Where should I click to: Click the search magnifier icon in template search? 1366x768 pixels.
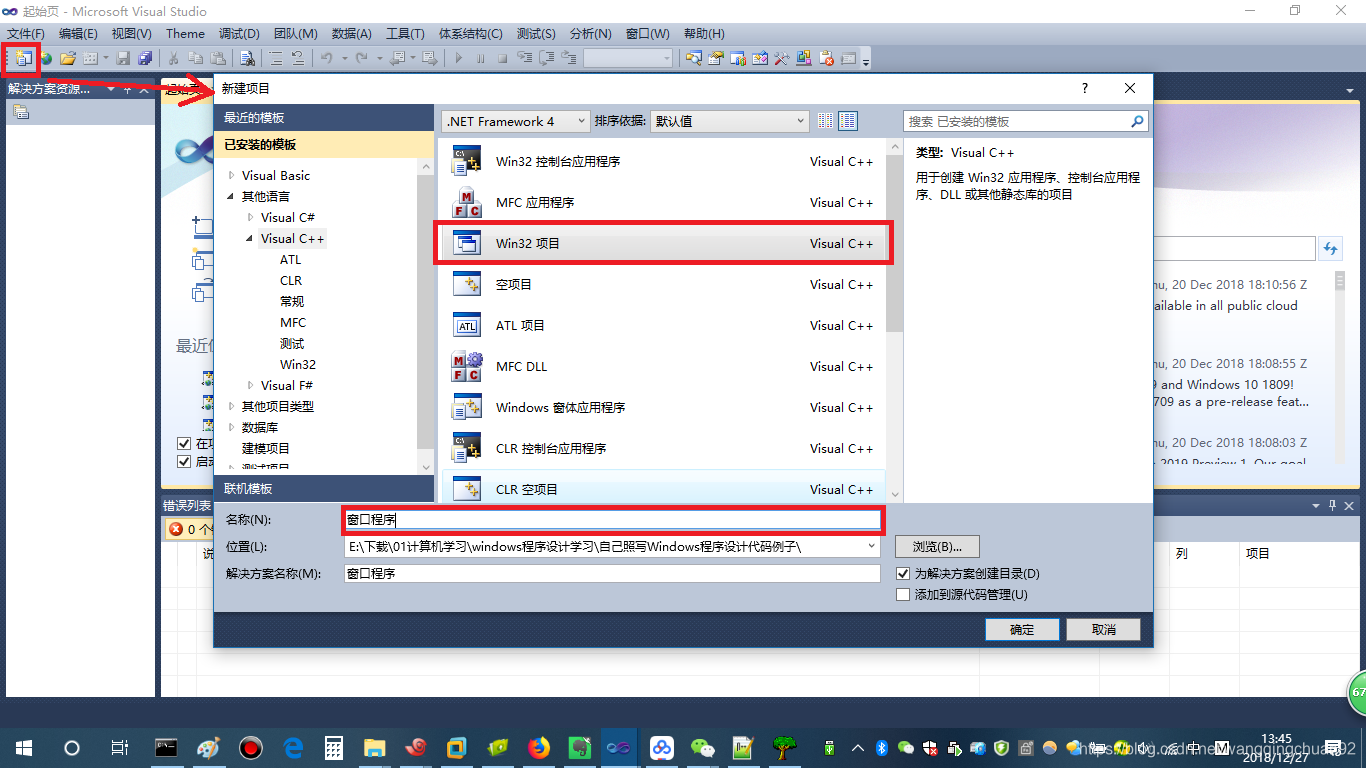(1137, 121)
